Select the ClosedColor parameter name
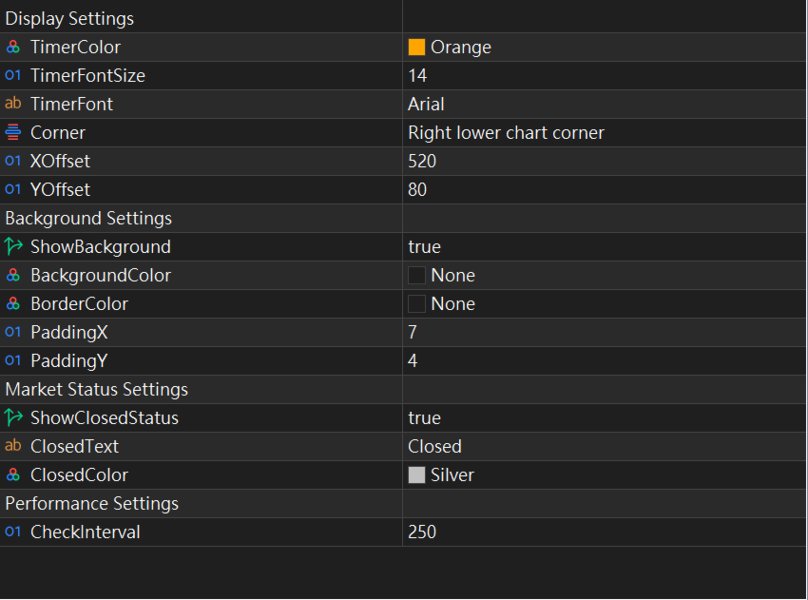 [79, 475]
